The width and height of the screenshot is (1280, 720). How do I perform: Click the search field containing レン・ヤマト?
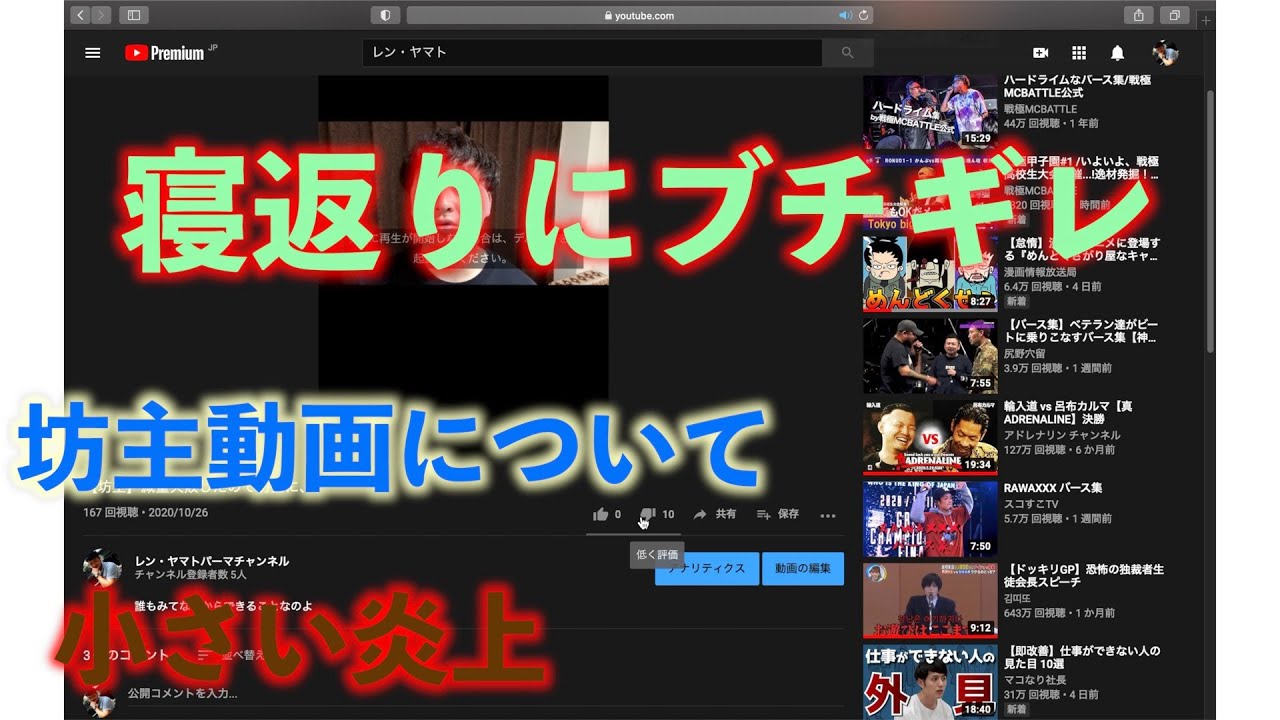coord(592,53)
